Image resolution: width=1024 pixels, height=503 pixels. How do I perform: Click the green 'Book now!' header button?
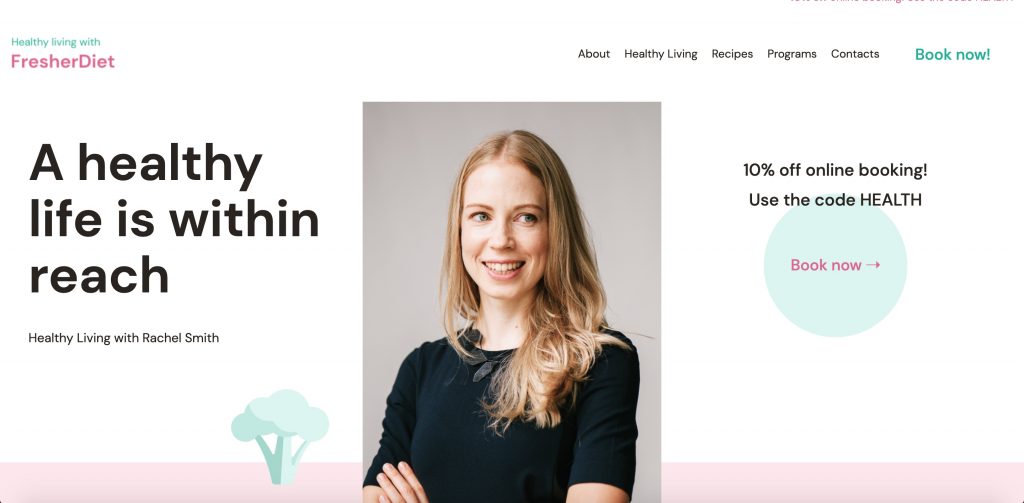pos(952,55)
